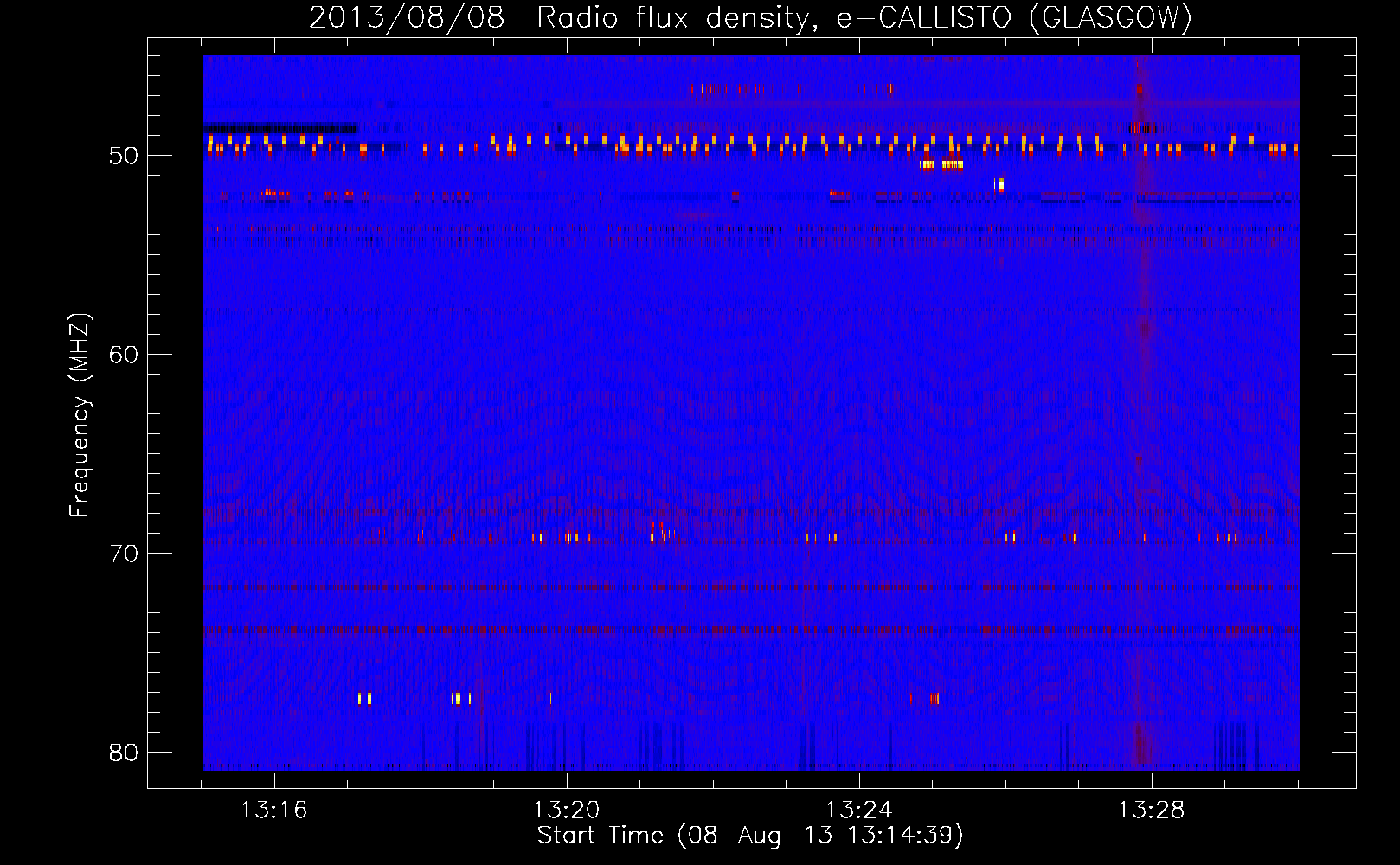Screen dimensions: 1400x865
Task: Select the 13:24 time axis label
Action: (858, 811)
